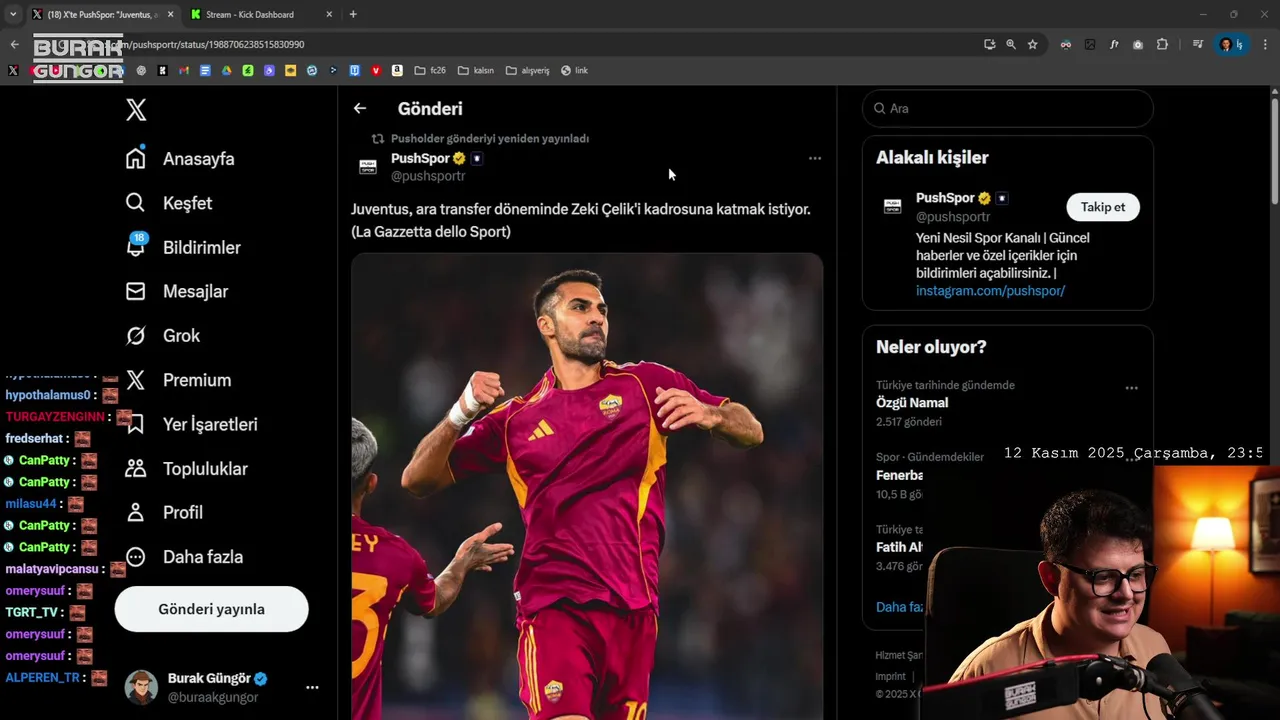Viewport: 1280px width, 720px height.
Task: Open the Amazon bookmark icon
Action: (397, 70)
